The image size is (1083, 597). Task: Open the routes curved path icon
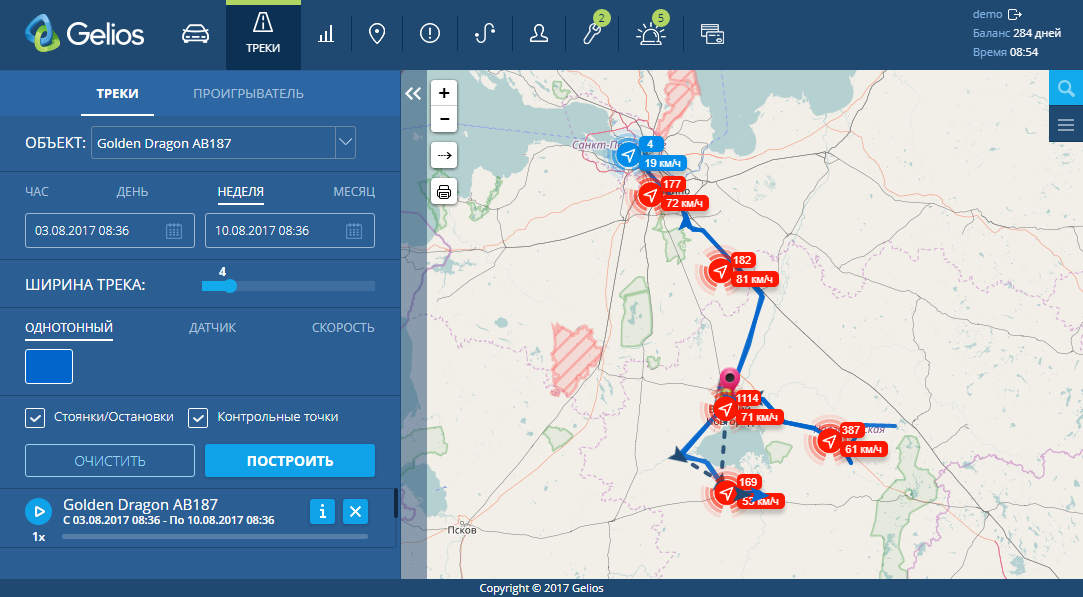485,34
